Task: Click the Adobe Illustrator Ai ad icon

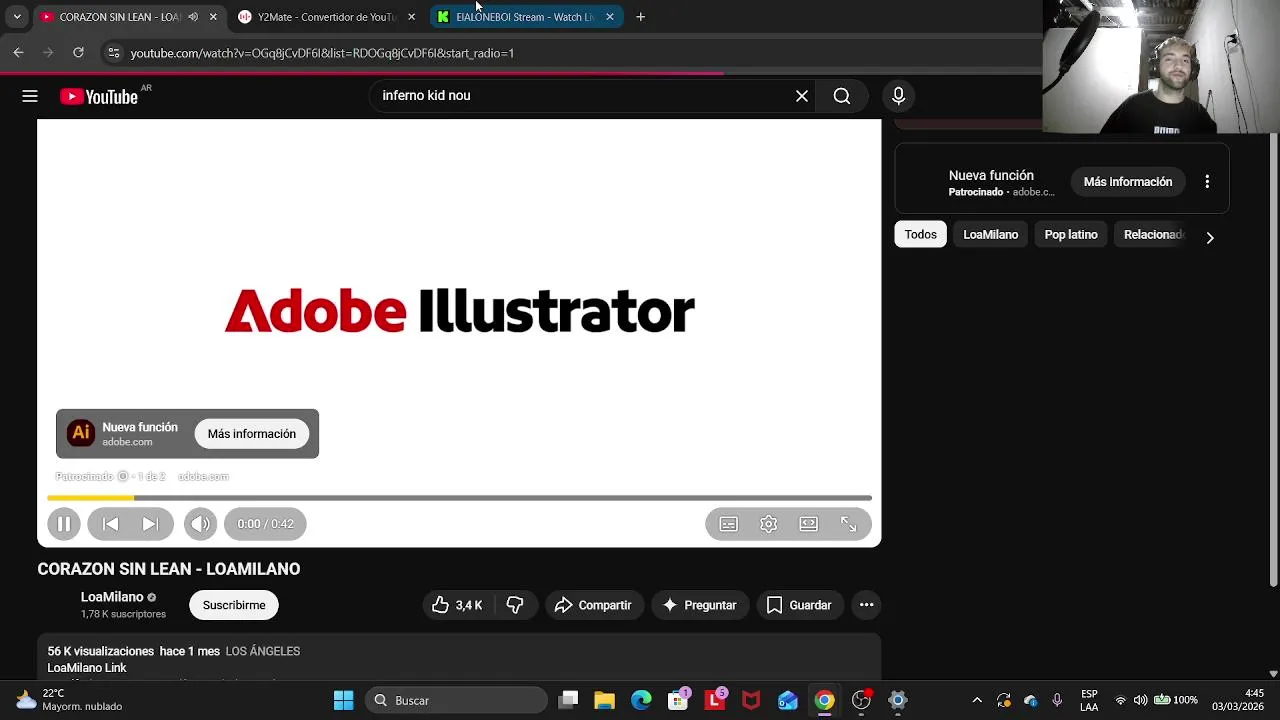Action: pyautogui.click(x=81, y=433)
